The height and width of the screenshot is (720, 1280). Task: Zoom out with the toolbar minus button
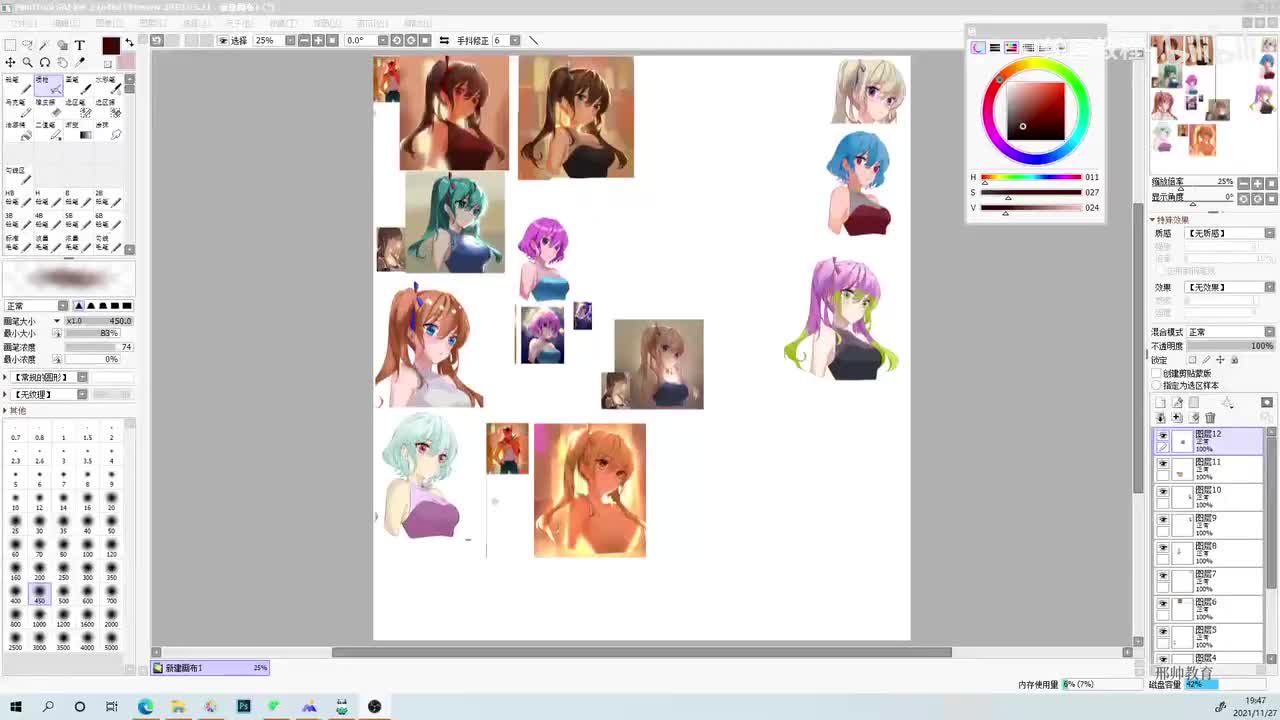point(305,41)
